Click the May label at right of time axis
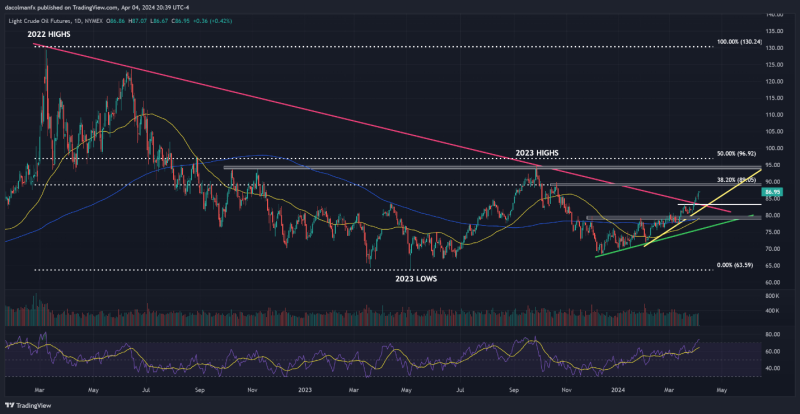 click(x=721, y=389)
